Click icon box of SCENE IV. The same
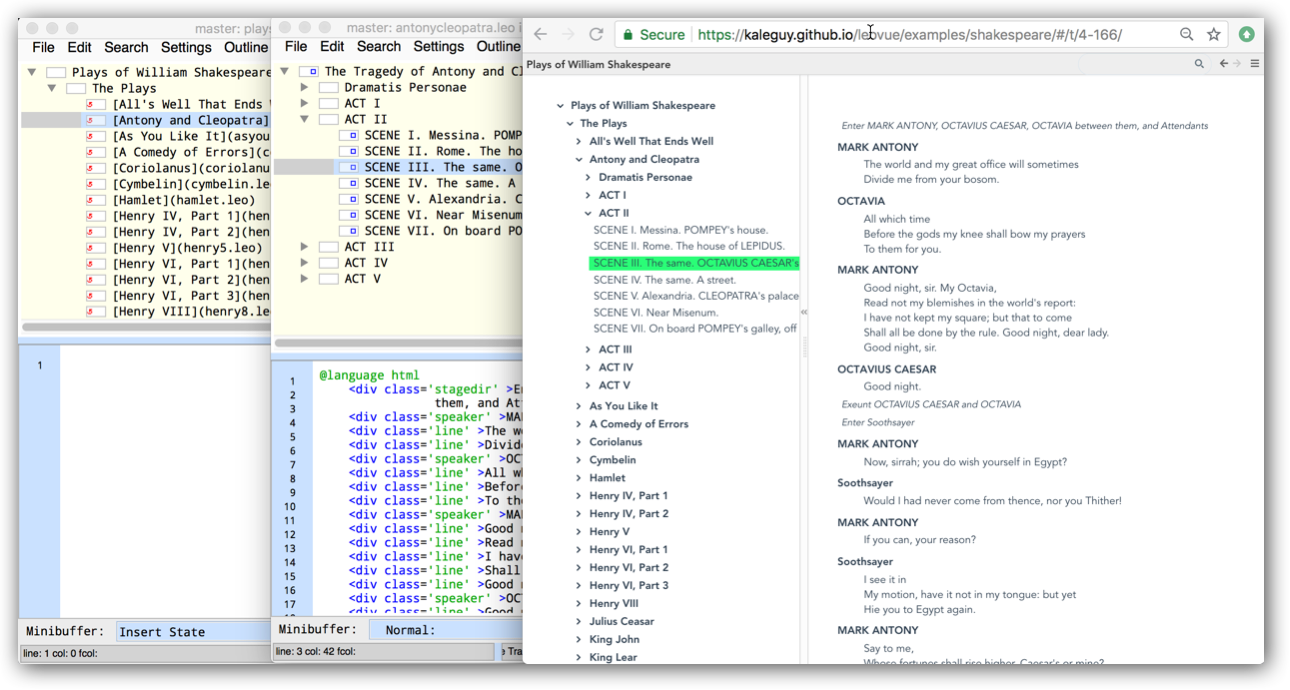The width and height of the screenshot is (1290, 690). pyautogui.click(x=349, y=183)
